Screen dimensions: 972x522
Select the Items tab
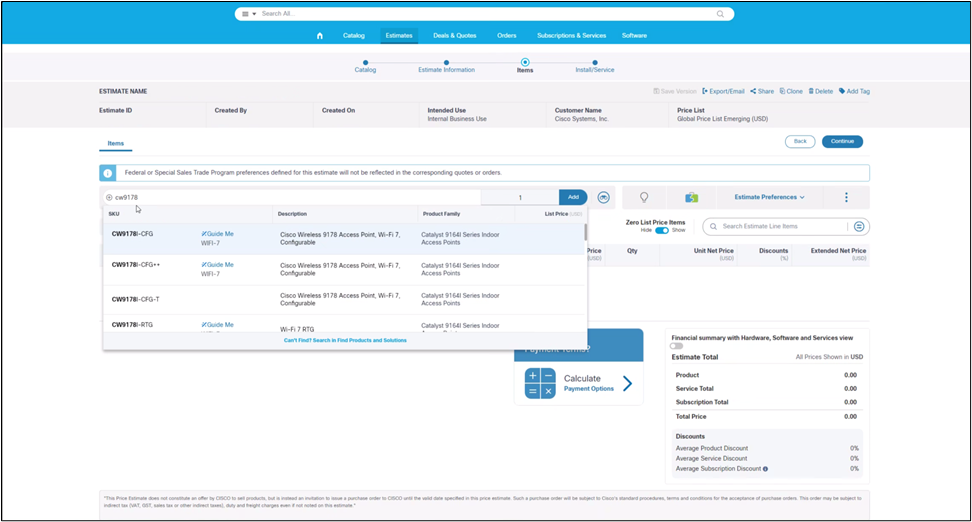tap(115, 143)
